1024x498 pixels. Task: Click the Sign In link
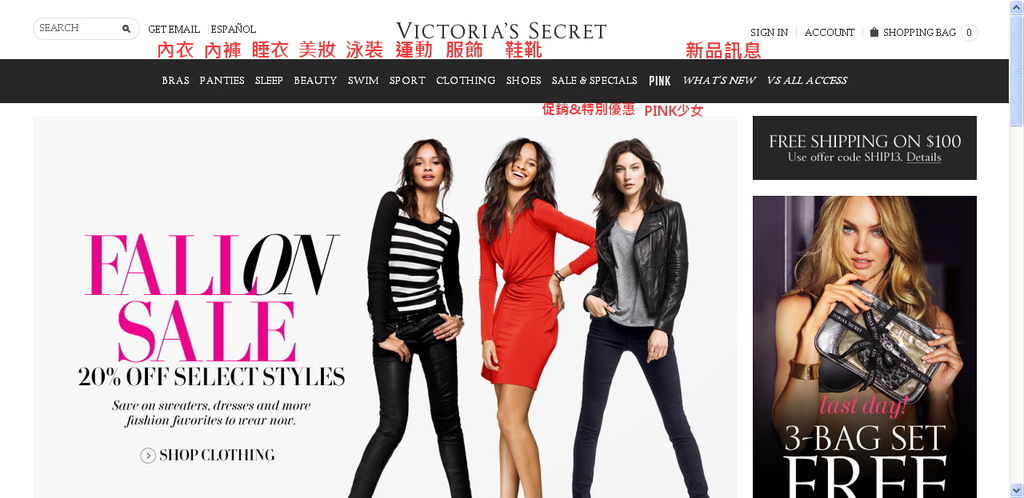click(769, 32)
